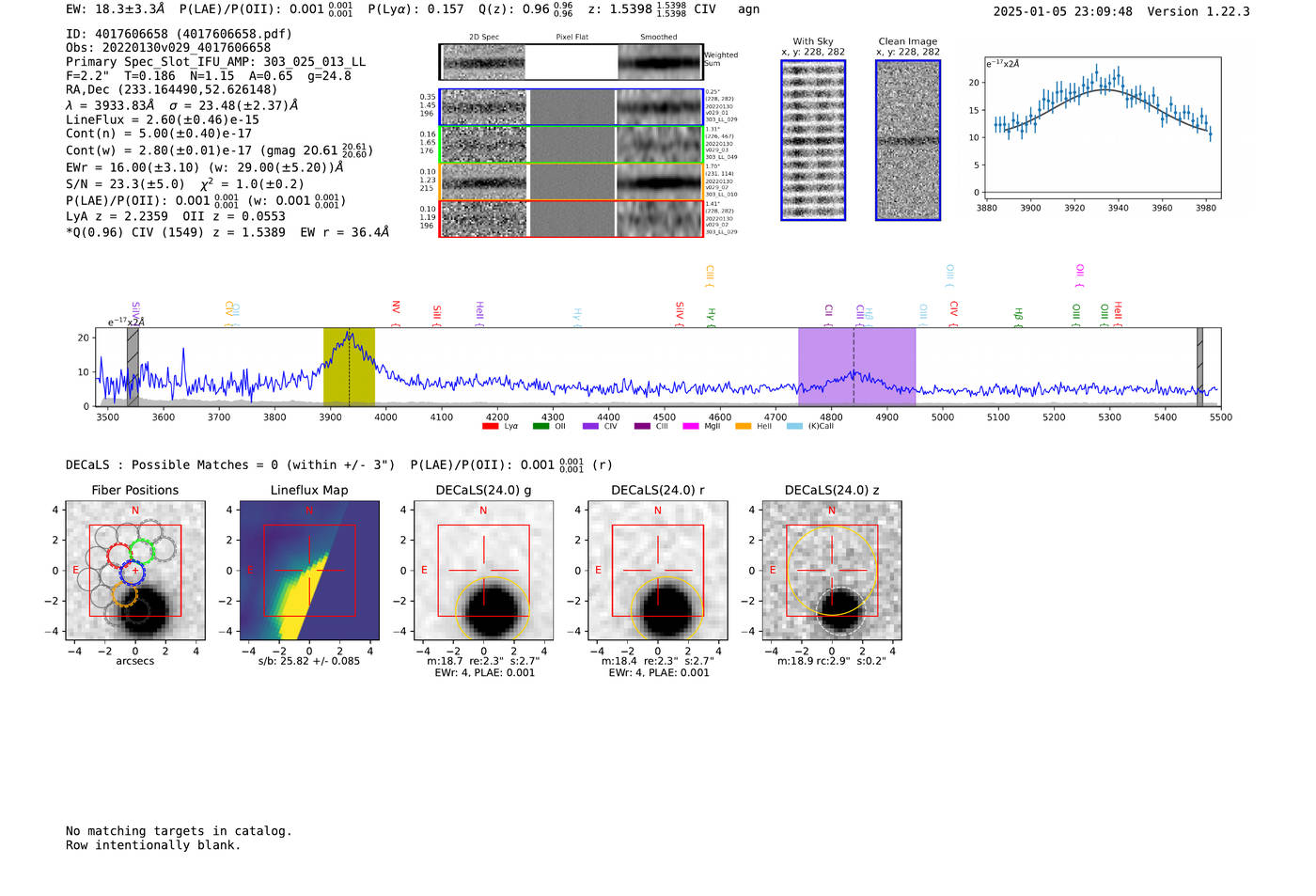
Task: Select the orange-bordered 2D spectrum row
Action: pos(572,181)
